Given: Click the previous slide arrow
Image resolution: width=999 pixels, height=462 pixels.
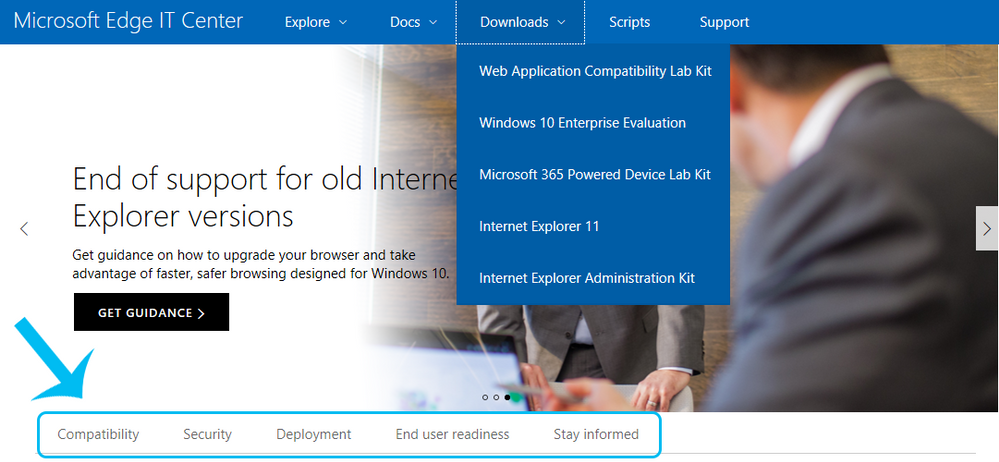Looking at the screenshot, I should point(24,229).
